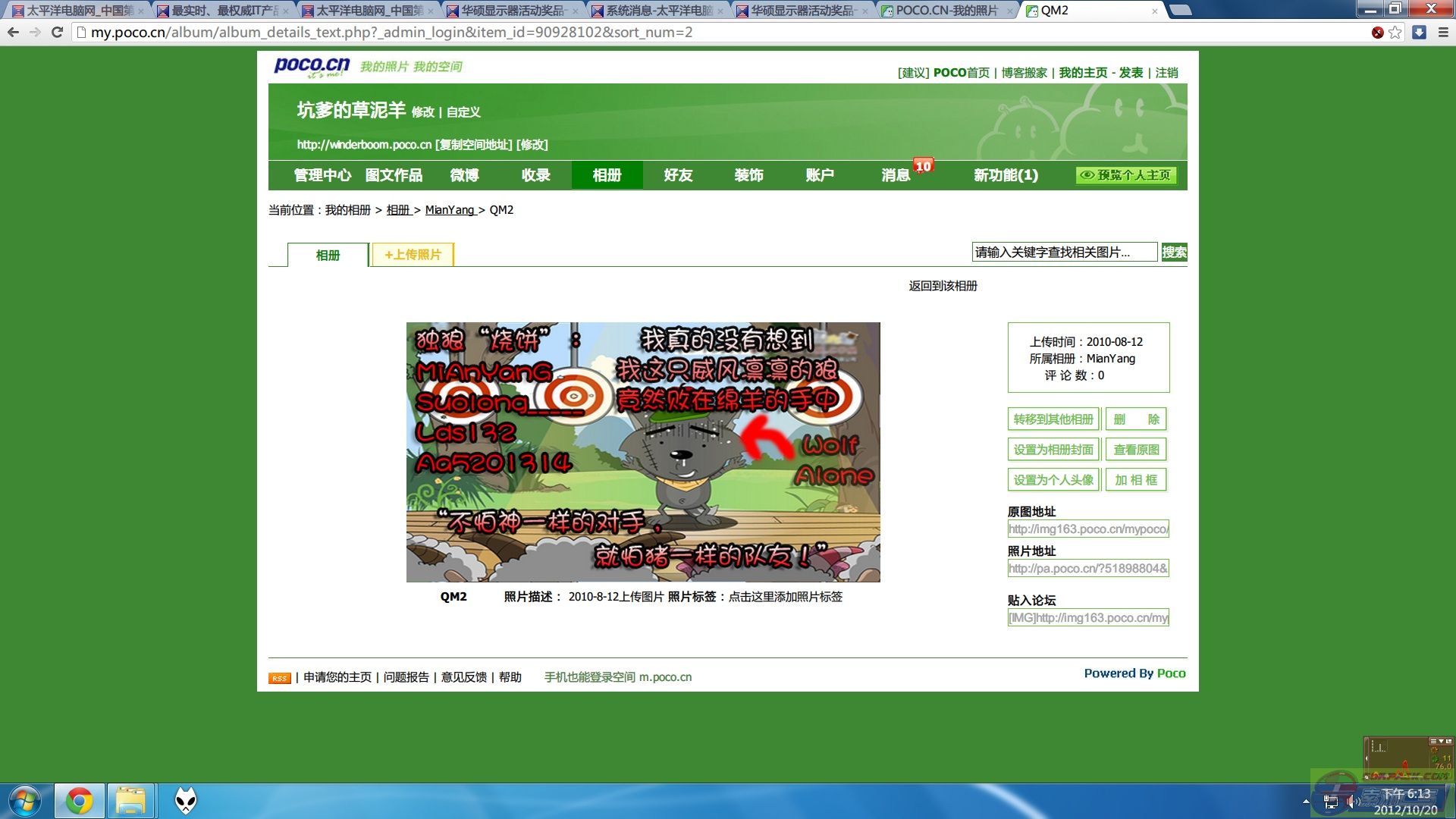The image size is (1456, 819).
Task: Click the blocked-content icon in the address bar
Action: coord(1378,33)
